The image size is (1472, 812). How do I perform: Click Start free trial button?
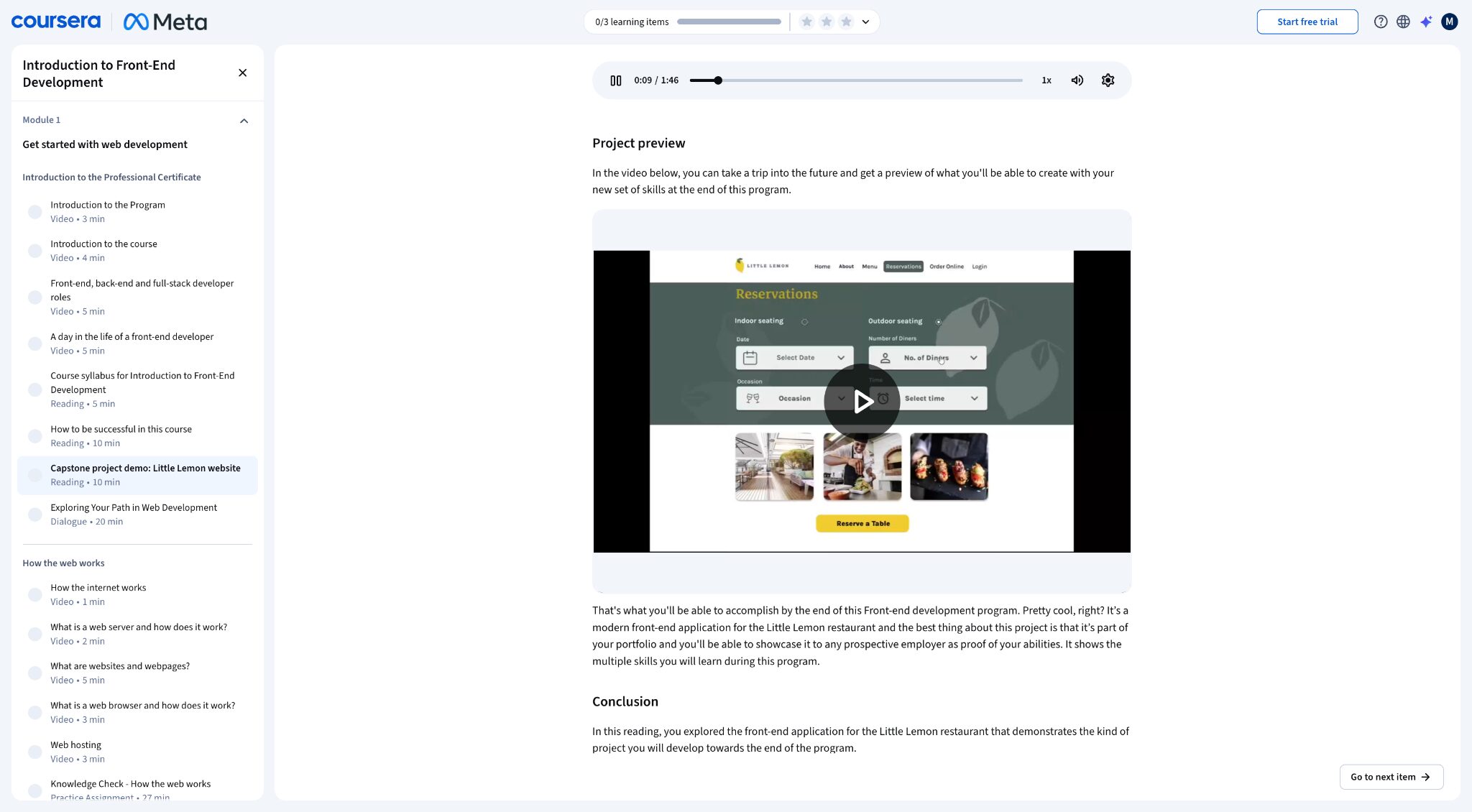point(1307,22)
